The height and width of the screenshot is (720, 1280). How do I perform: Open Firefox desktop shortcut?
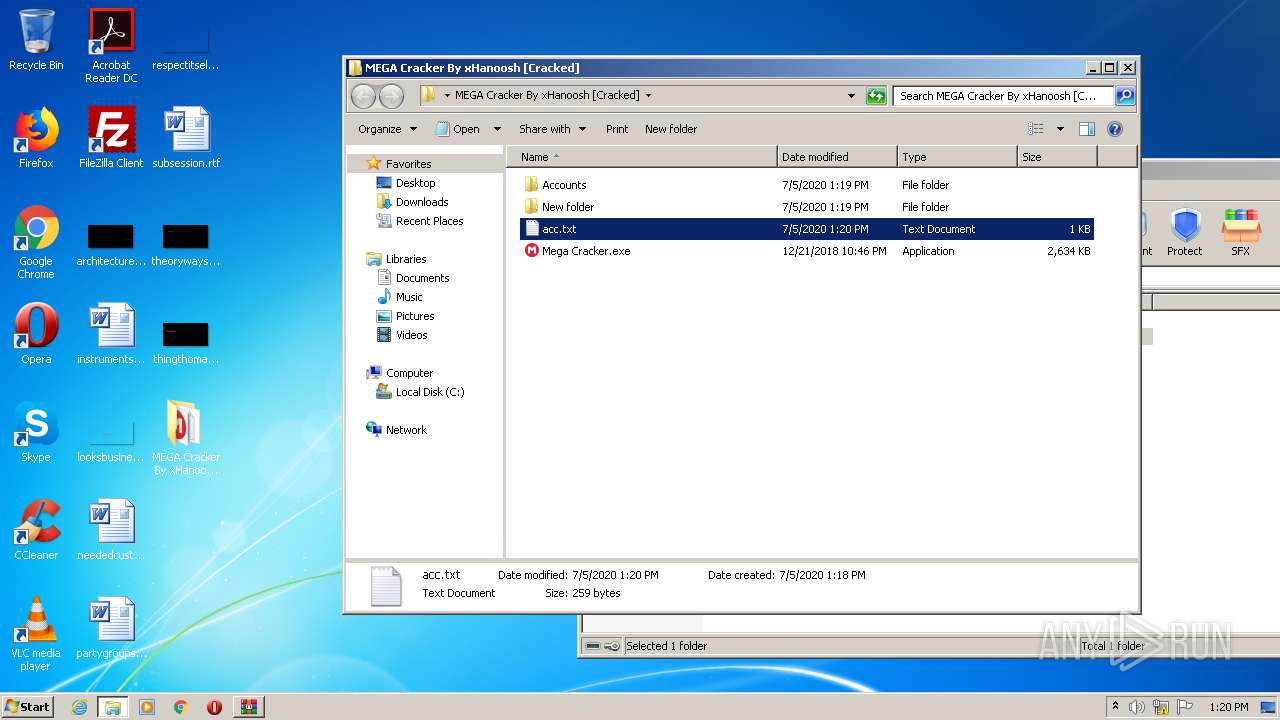click(36, 138)
